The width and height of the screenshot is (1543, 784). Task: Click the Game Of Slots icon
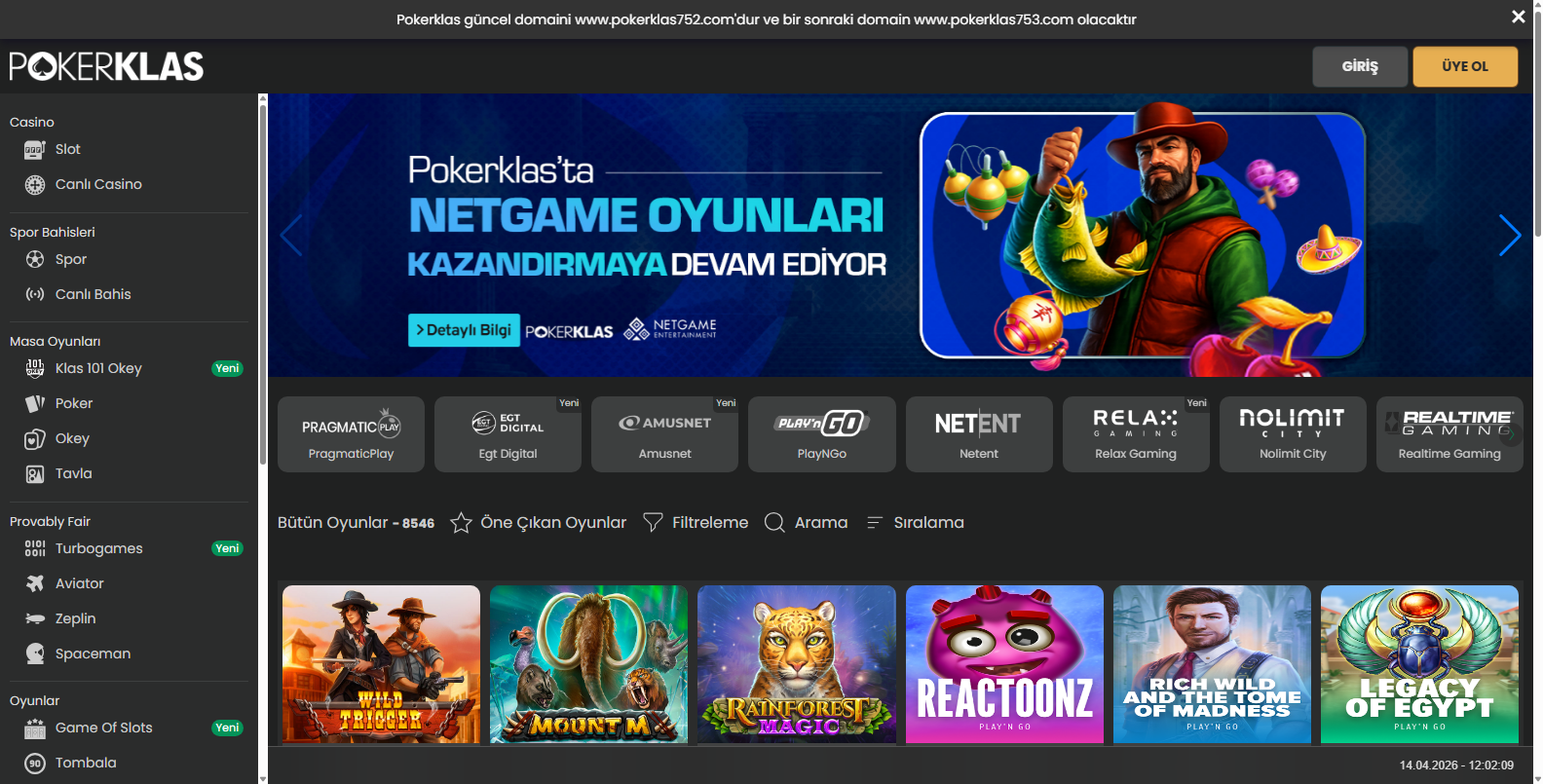point(35,728)
